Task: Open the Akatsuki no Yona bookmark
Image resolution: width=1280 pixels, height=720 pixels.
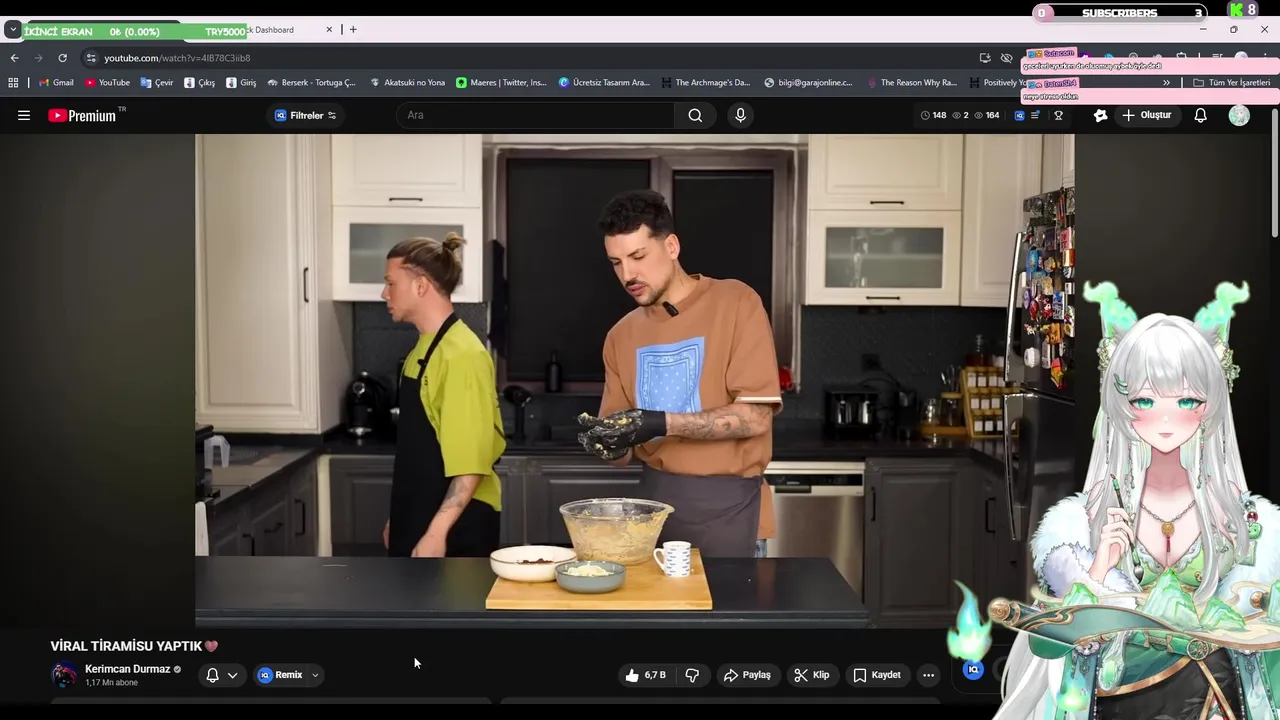Action: 407,83
